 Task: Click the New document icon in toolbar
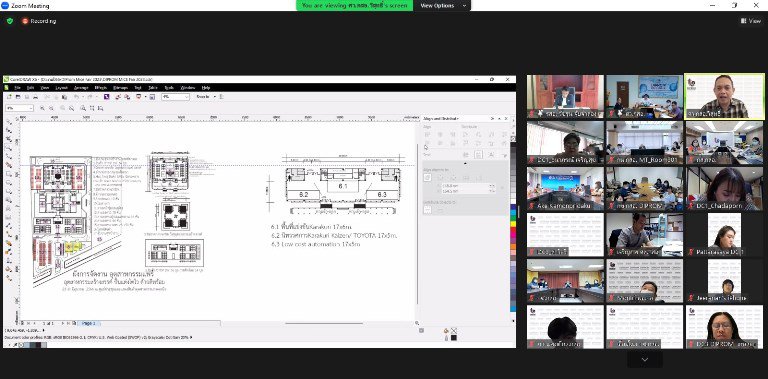coord(10,97)
